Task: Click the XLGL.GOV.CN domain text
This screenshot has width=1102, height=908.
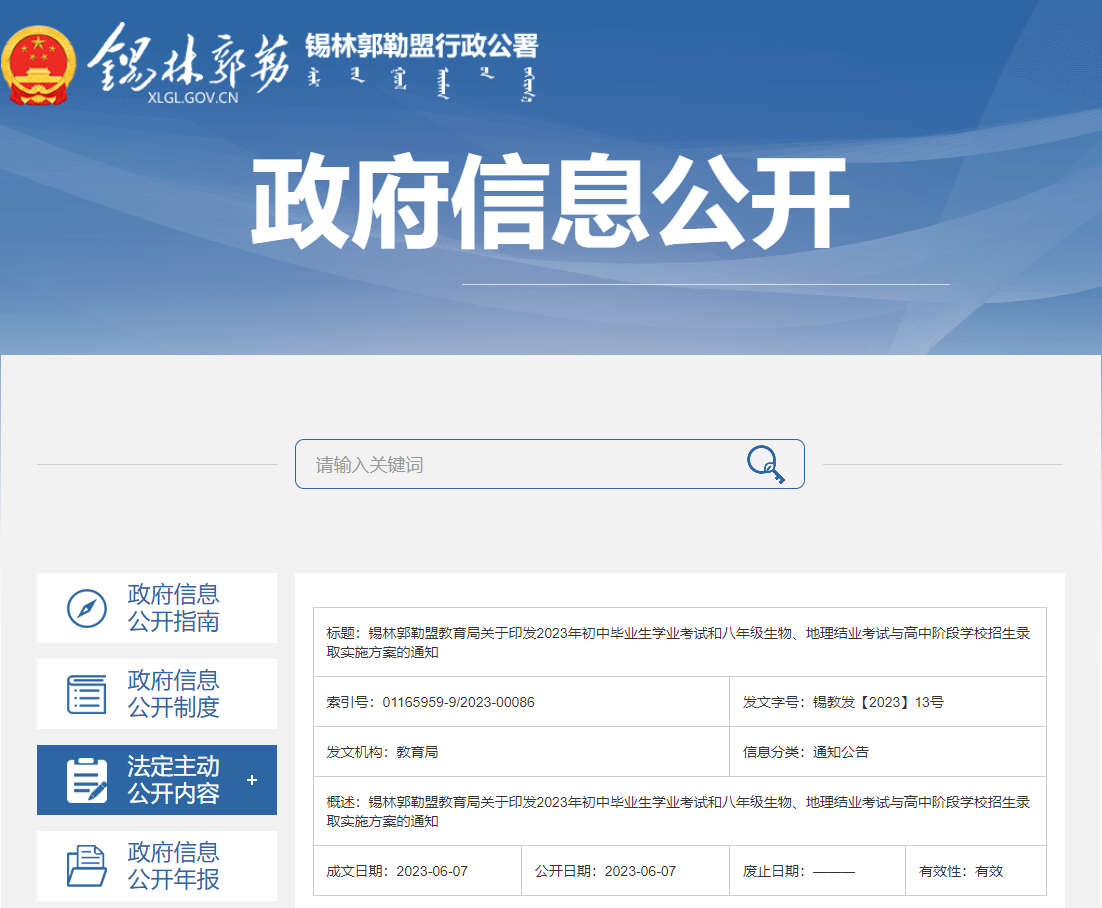Action: coord(192,98)
